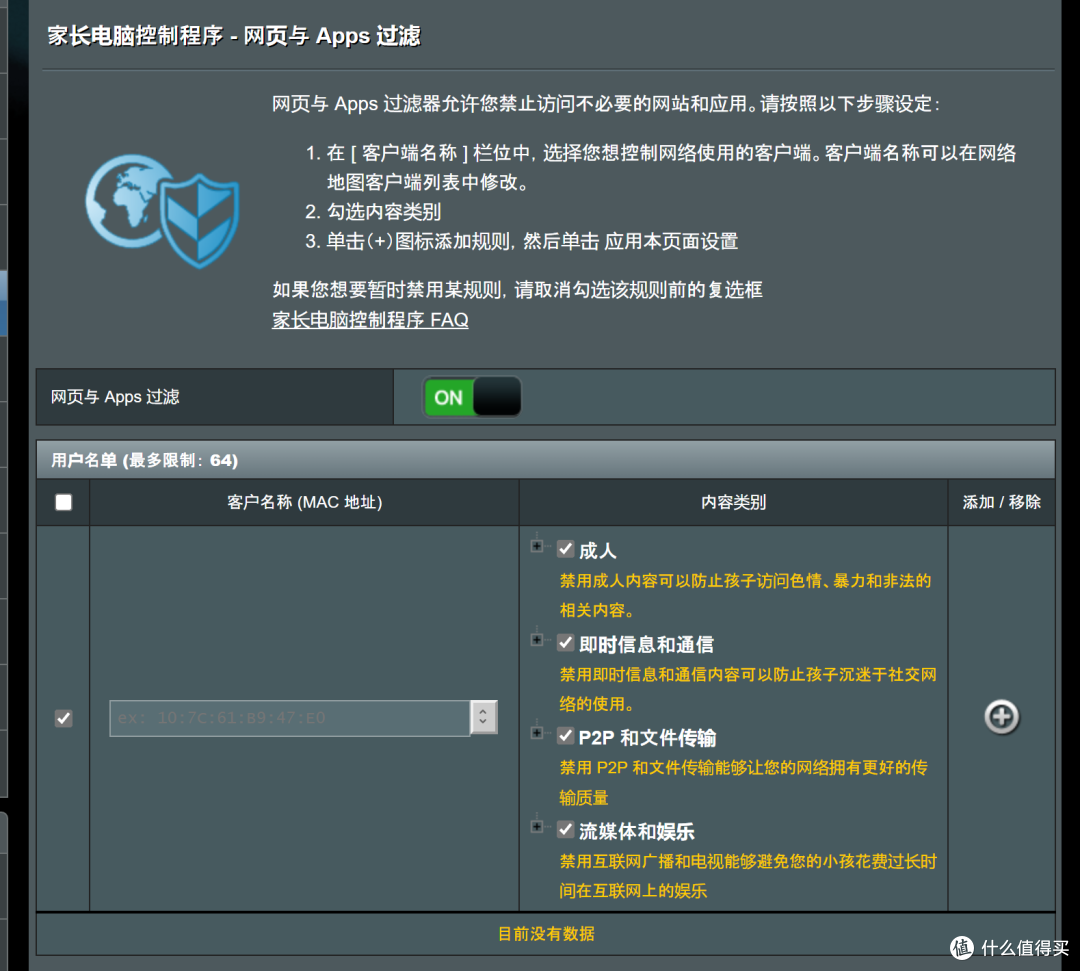1080x971 pixels.
Task: Click the 内容类别 column header
Action: click(x=734, y=502)
